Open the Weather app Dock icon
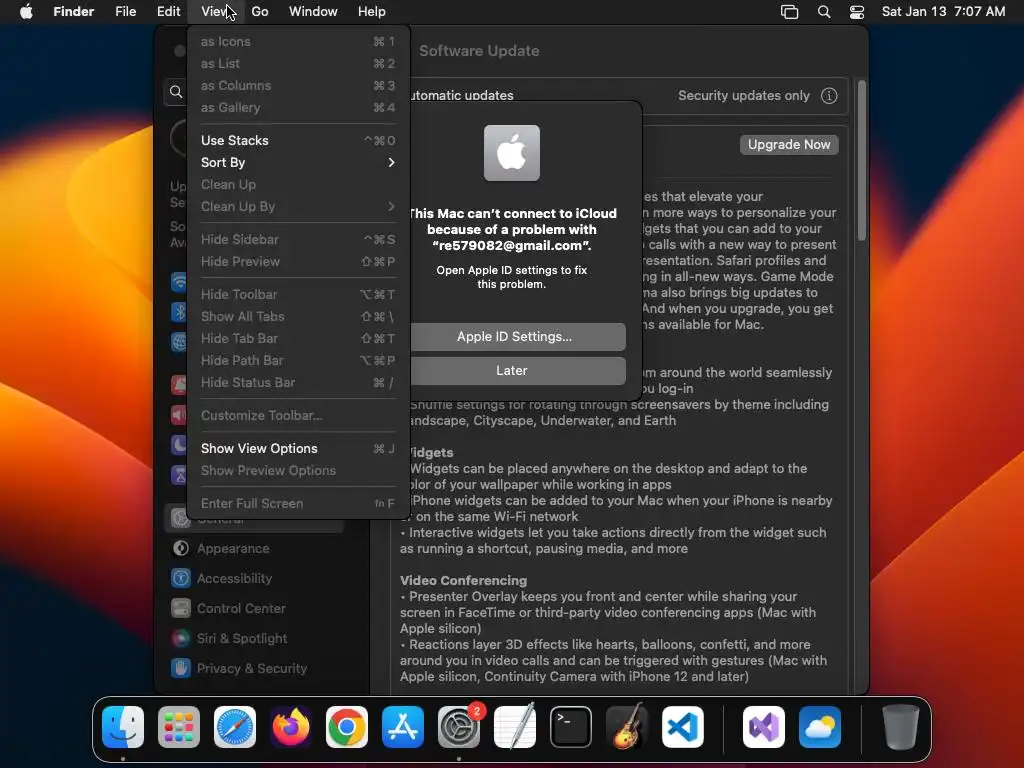The image size is (1024, 768). pyautogui.click(x=820, y=727)
